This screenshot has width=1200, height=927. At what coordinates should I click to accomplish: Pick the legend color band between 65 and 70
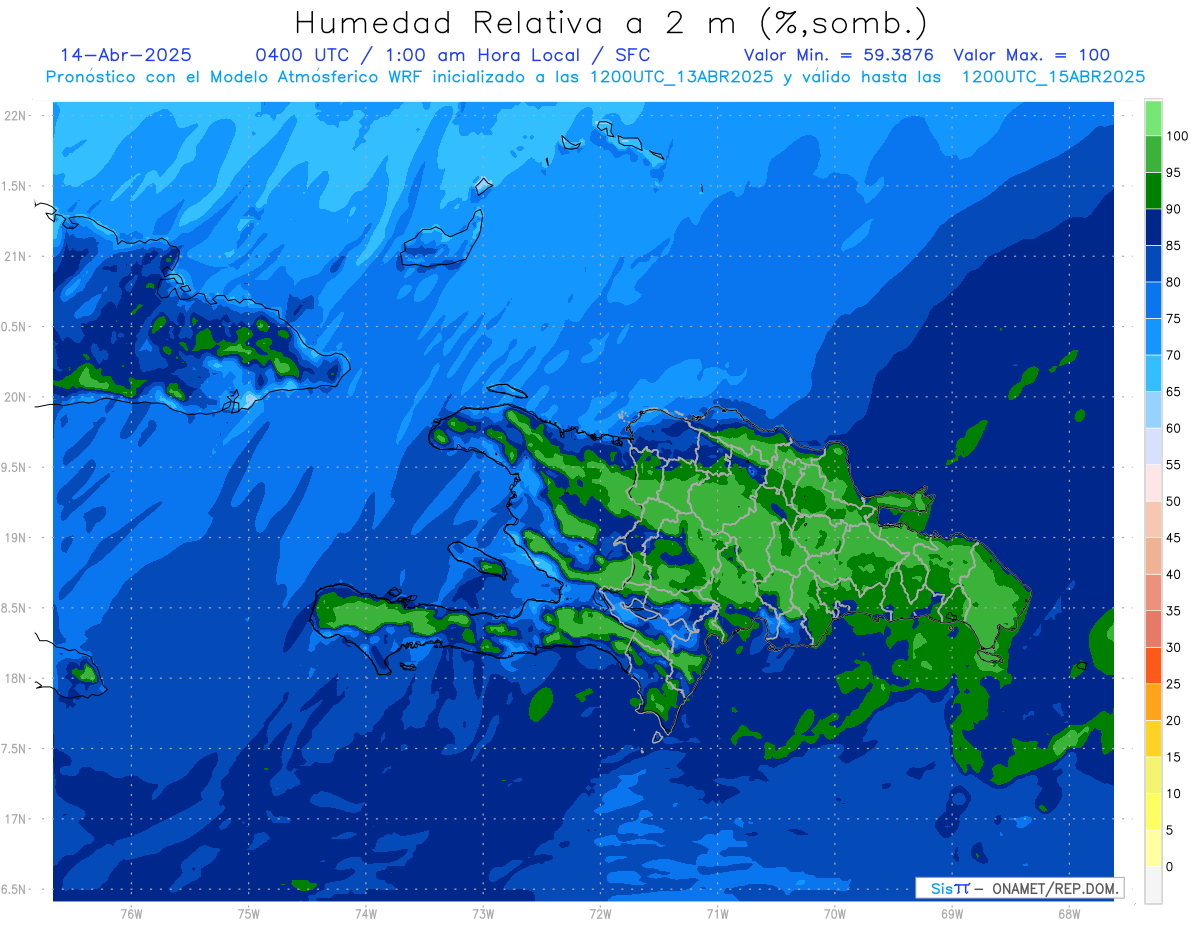1153,373
